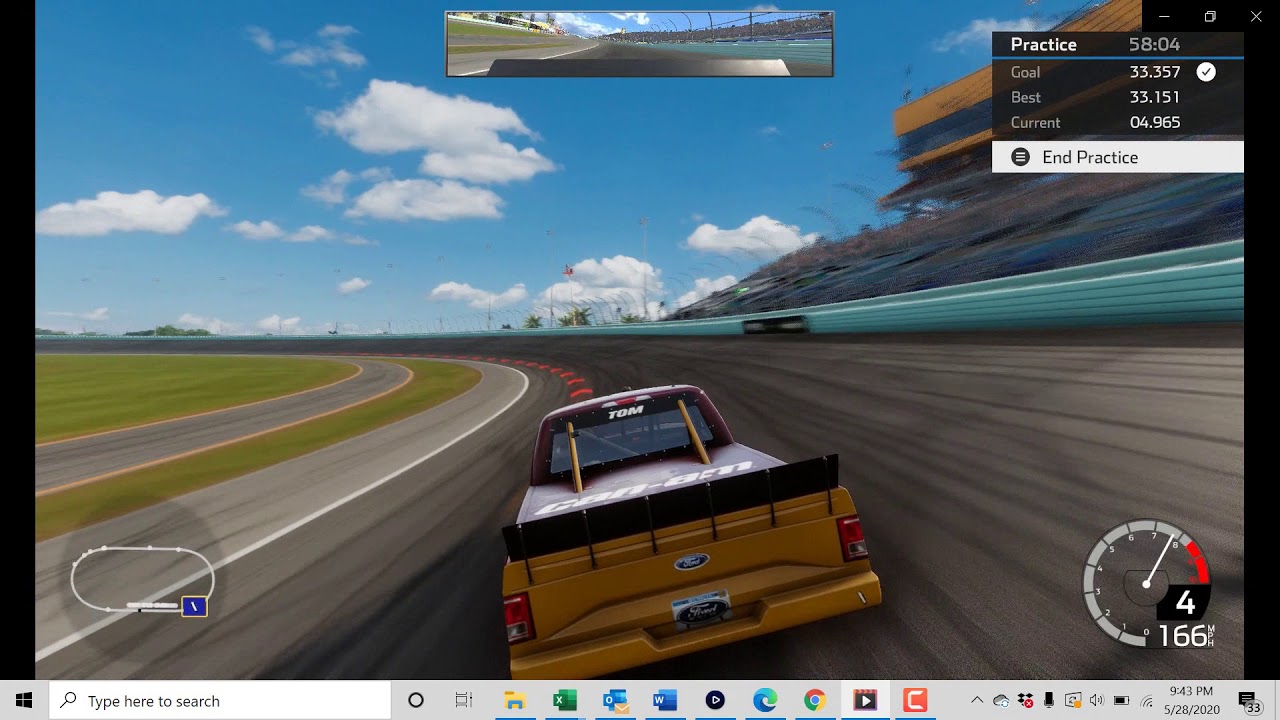Click the Goal checkmark icon
The image size is (1280, 720).
1206,72
